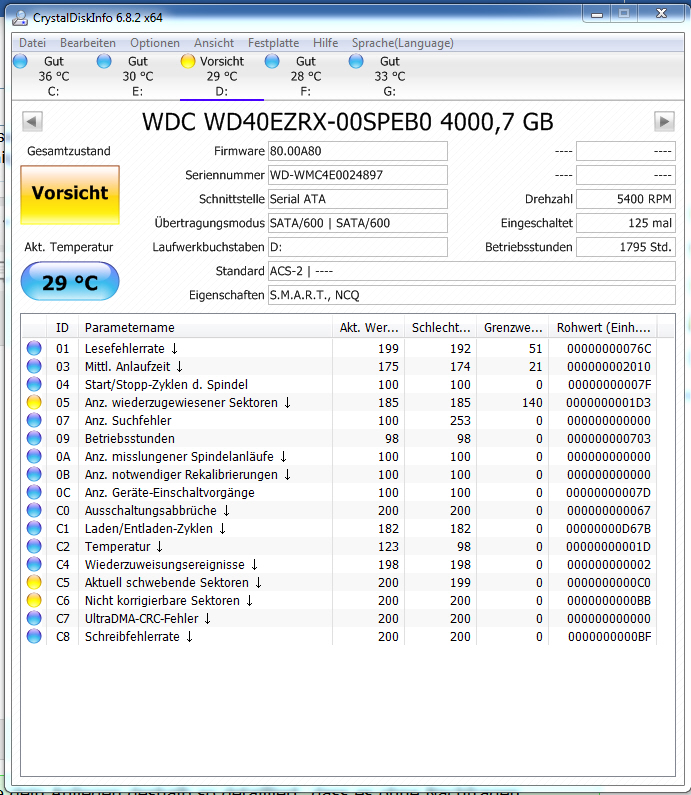Click the Gesamtzustand label
Viewport: 691px width, 795px height.
pos(69,151)
